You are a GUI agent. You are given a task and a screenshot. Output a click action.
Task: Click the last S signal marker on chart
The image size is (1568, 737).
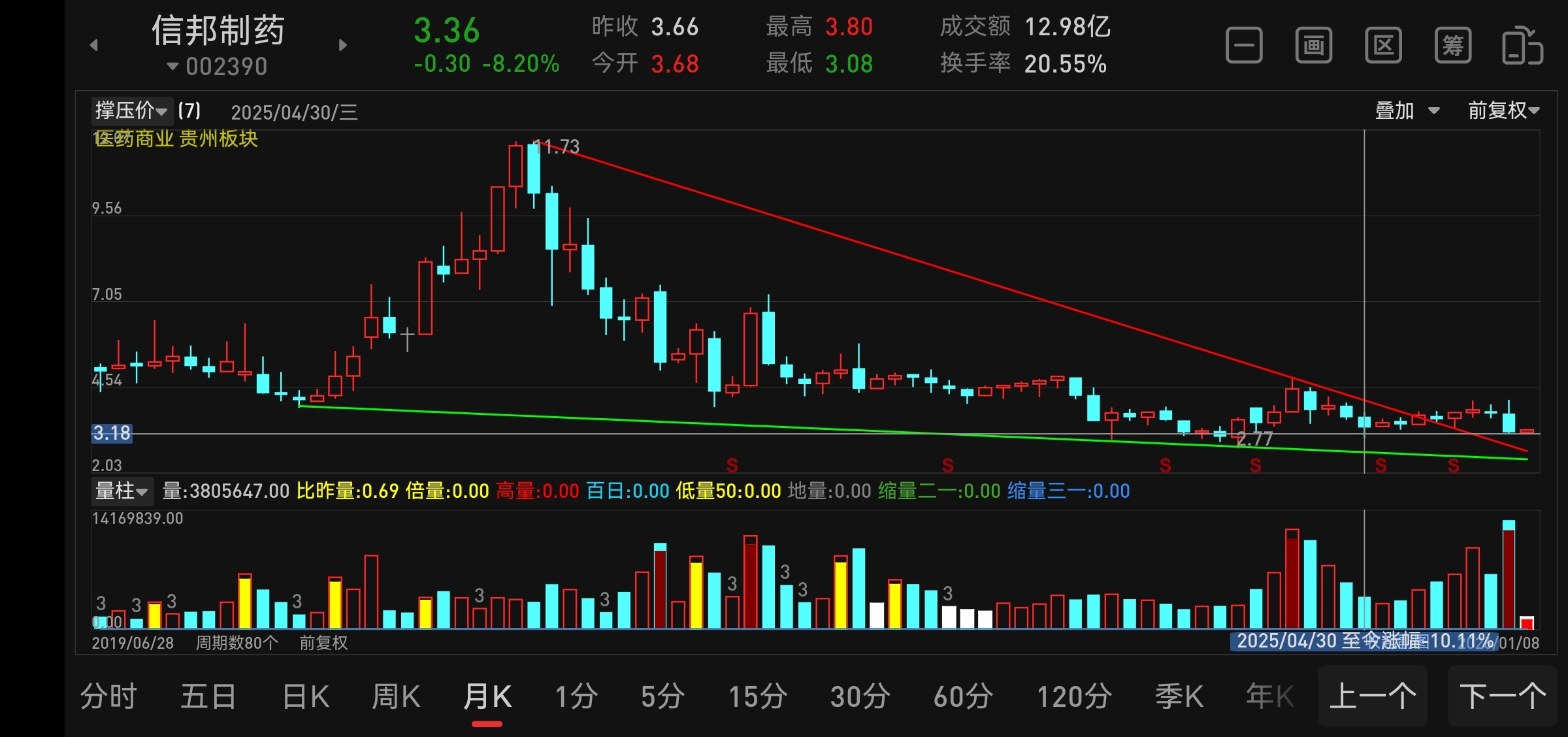[1453, 466]
